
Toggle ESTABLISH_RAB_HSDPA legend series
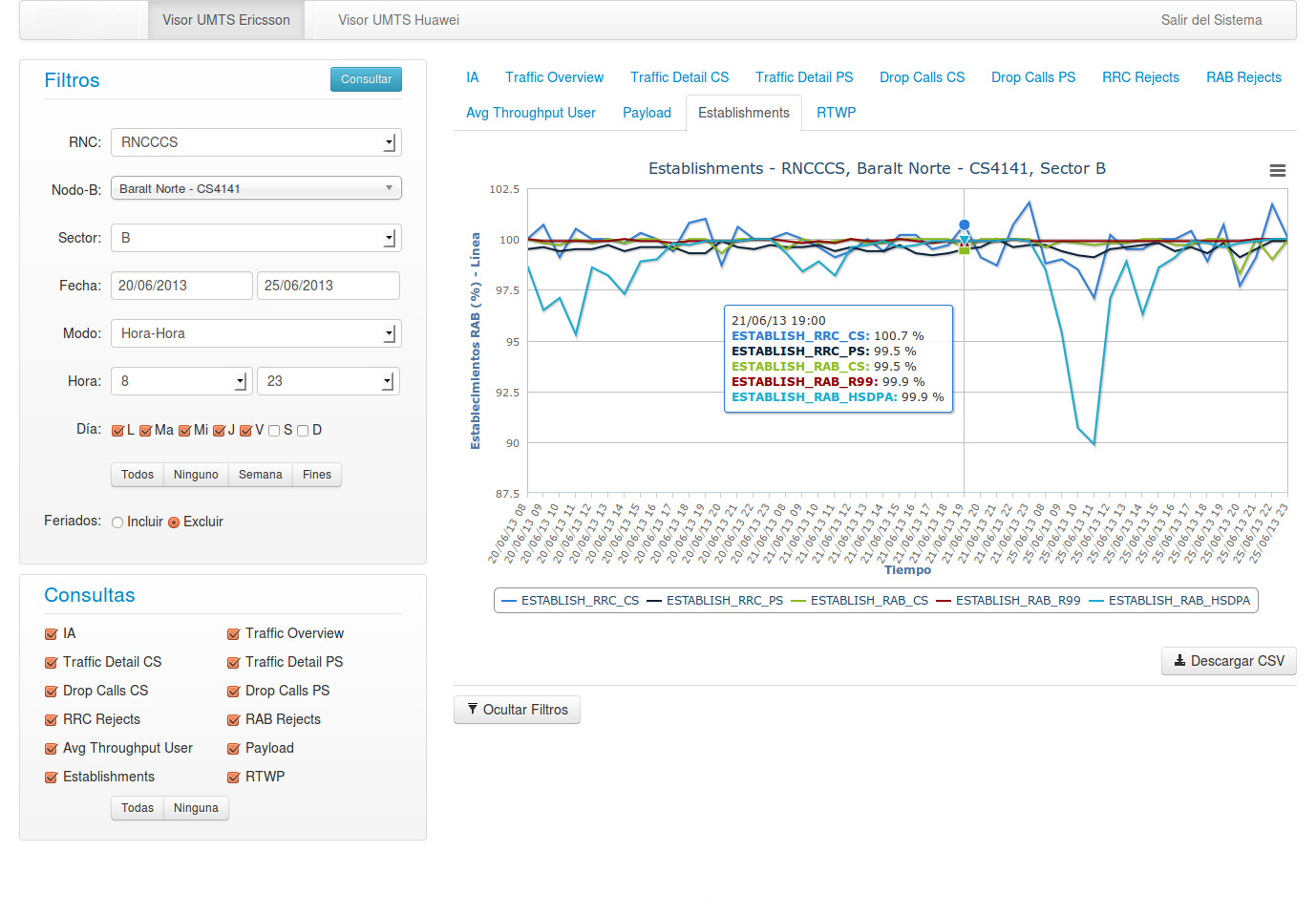point(1169,601)
